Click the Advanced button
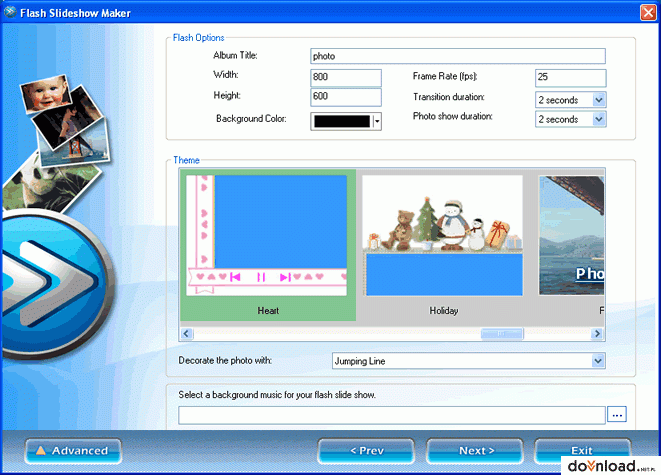The width and height of the screenshot is (661, 475). [73, 451]
